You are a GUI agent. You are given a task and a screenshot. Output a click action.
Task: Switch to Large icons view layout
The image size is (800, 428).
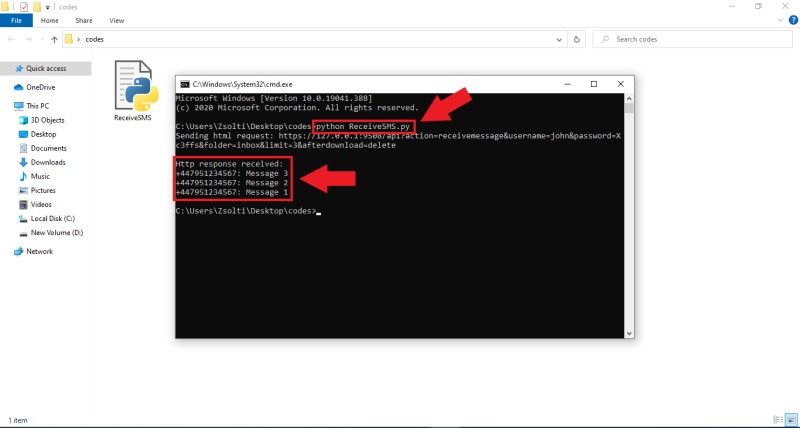791,420
